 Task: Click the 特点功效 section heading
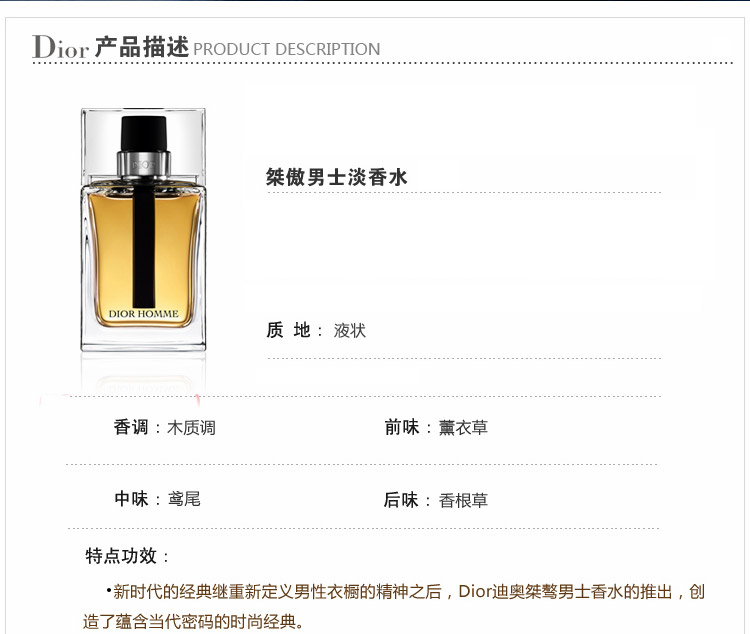(x=121, y=556)
